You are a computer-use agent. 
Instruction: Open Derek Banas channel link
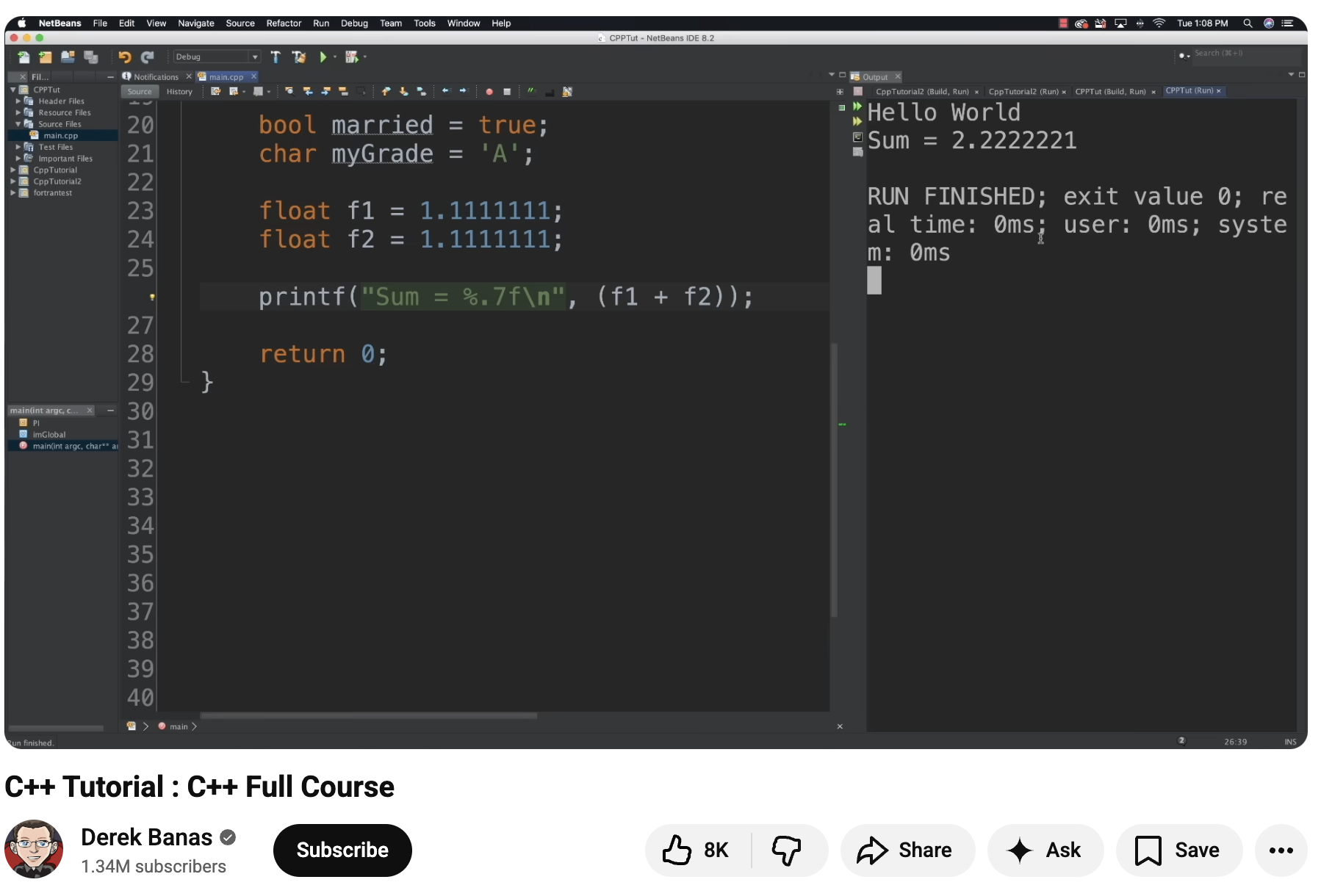click(x=146, y=837)
